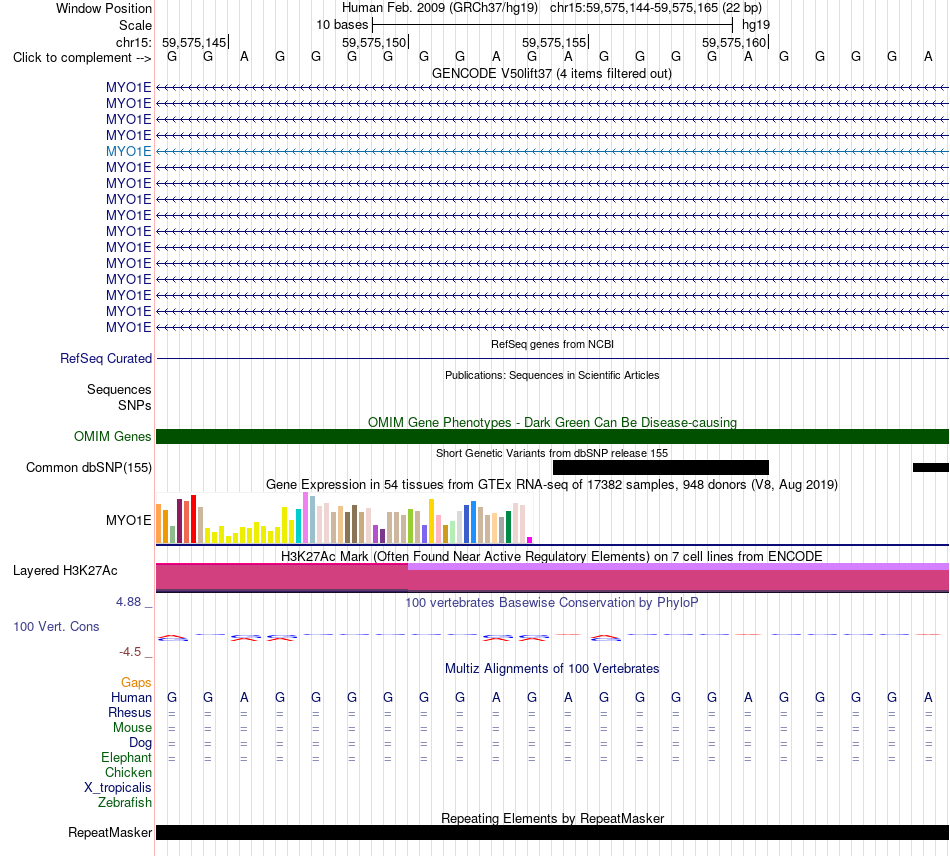Click the OMIM Genes track label
950x856 pixels.
point(112,436)
